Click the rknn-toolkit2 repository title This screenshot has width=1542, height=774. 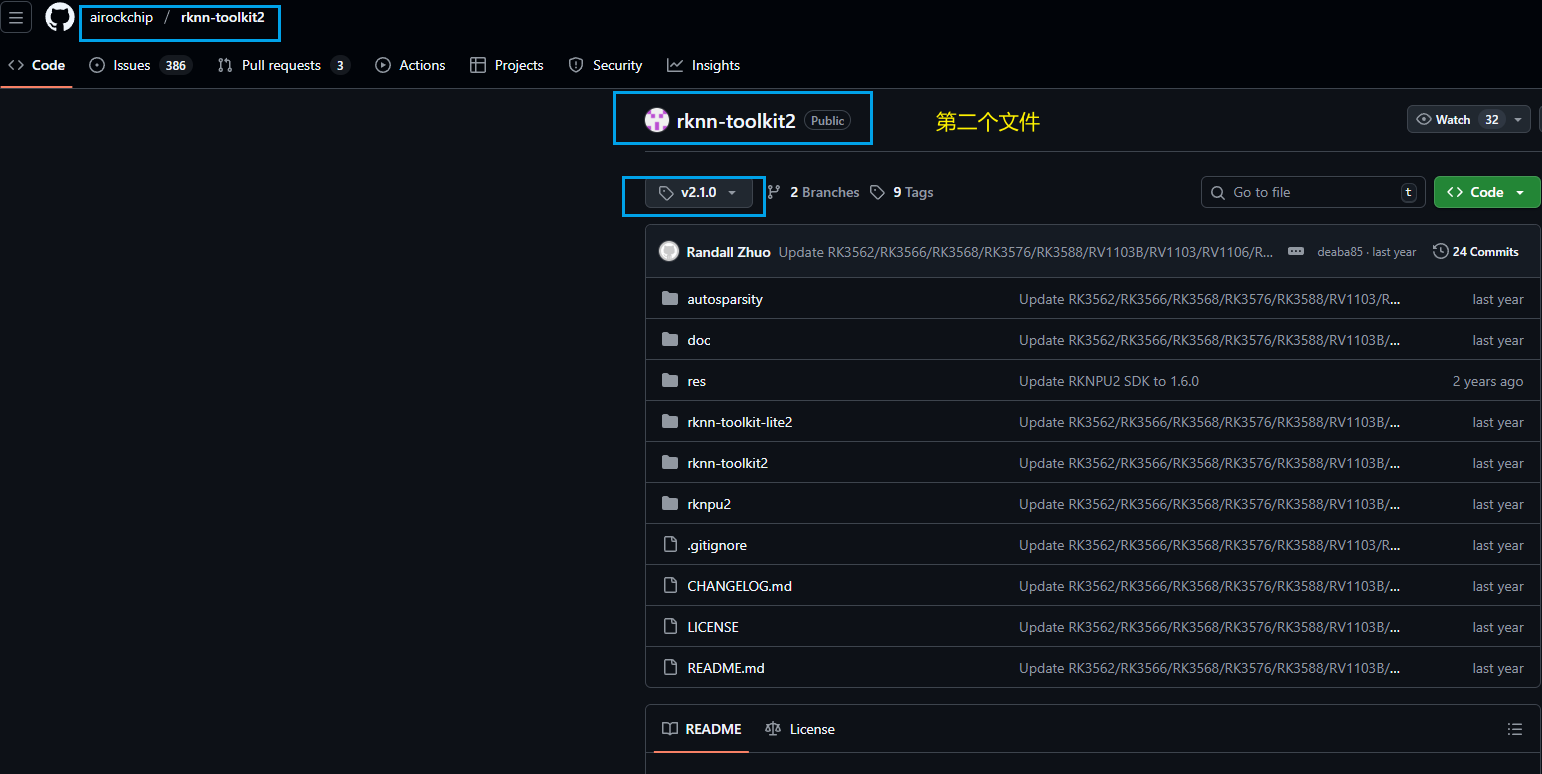(x=736, y=121)
